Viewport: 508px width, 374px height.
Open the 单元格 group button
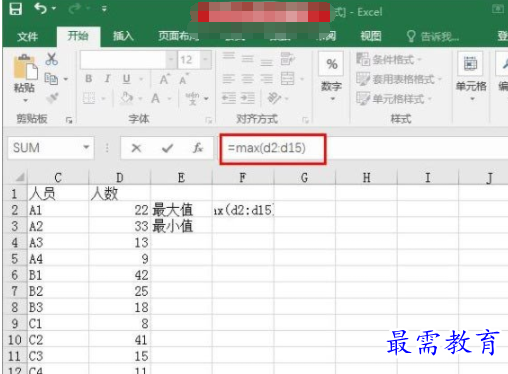point(471,77)
